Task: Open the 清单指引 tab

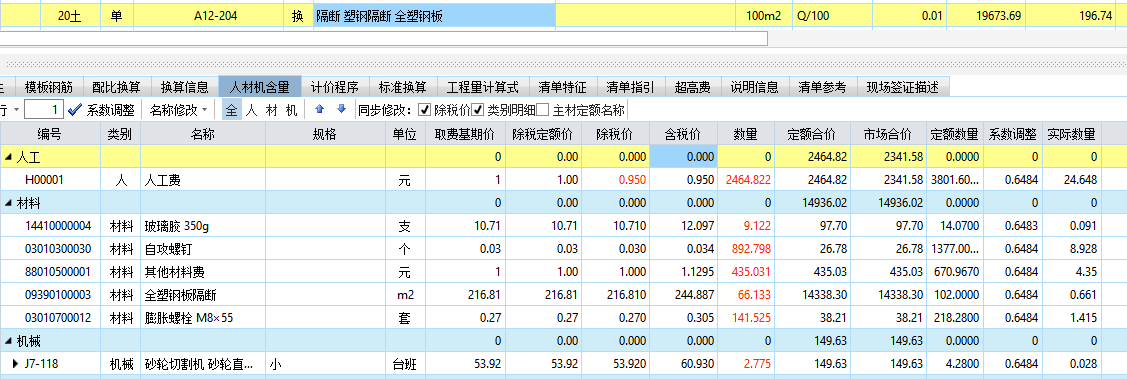Action: pos(630,87)
